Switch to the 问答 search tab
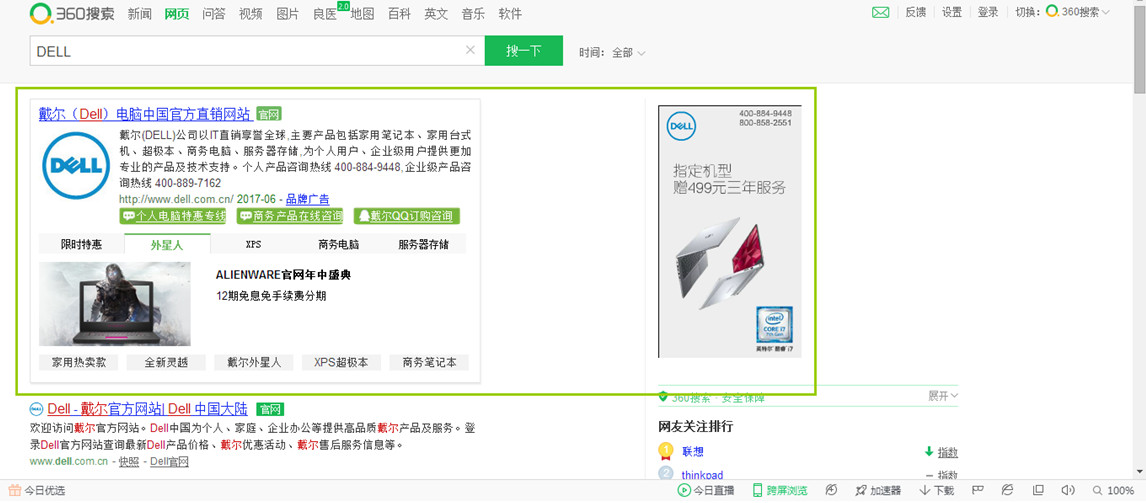 pyautogui.click(x=213, y=13)
